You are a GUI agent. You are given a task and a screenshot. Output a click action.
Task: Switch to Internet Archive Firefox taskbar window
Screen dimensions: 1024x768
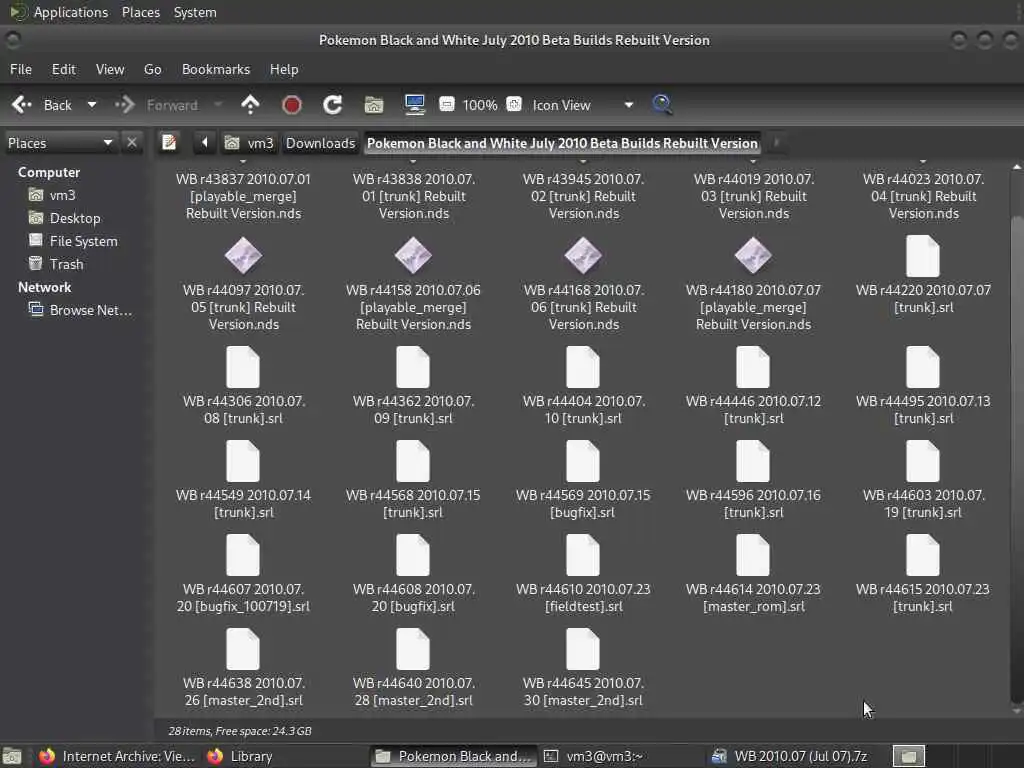tap(117, 756)
